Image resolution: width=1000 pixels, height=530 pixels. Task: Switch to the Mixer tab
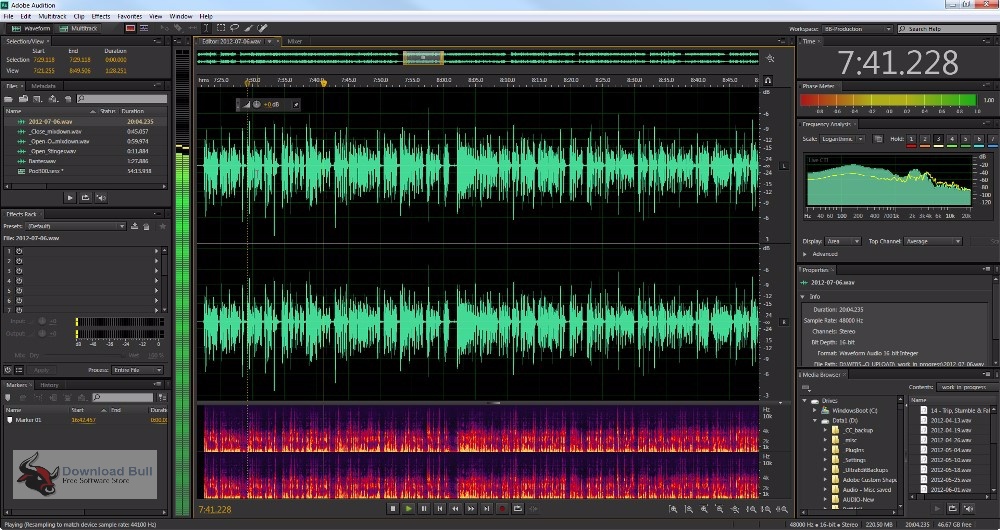294,41
